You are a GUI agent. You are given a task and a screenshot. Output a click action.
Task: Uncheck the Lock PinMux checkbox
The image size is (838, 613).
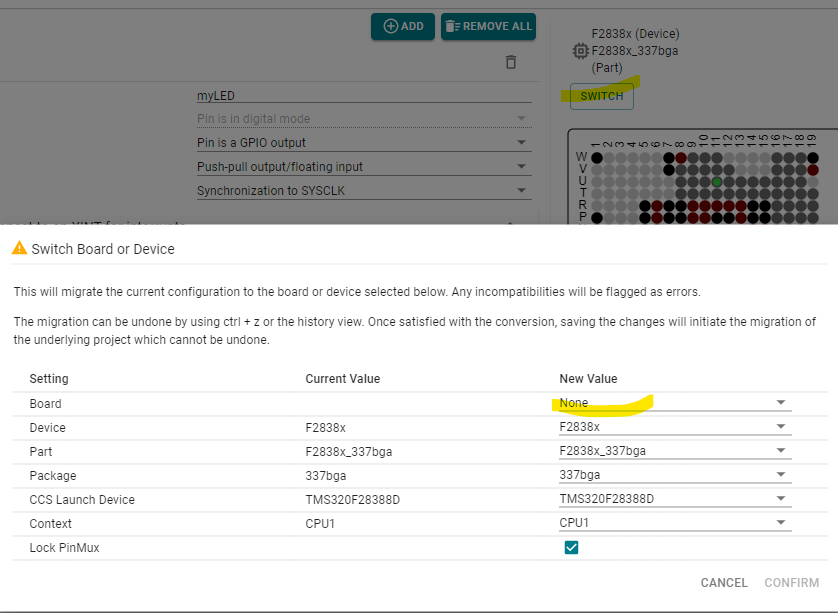pos(571,547)
